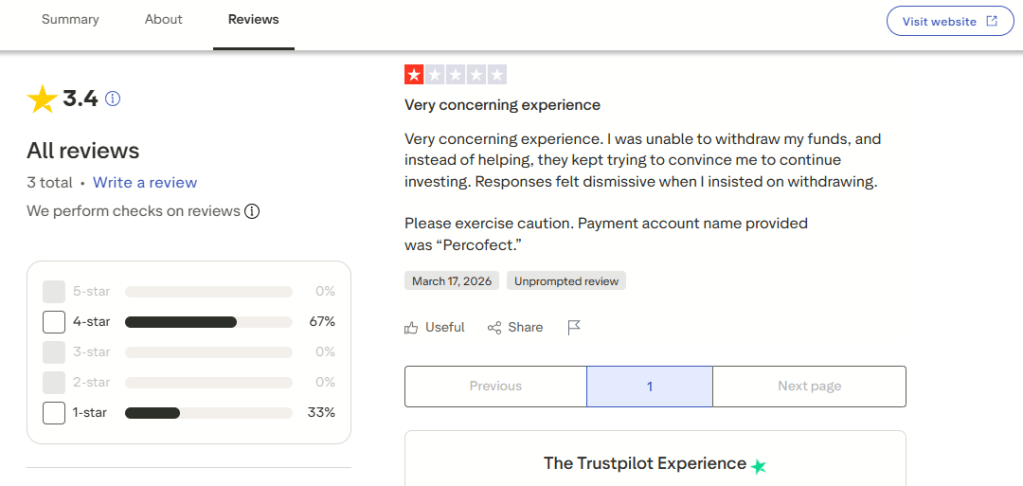Select the Reviews tab
Viewport: 1023px width, 486px height.
[253, 20]
